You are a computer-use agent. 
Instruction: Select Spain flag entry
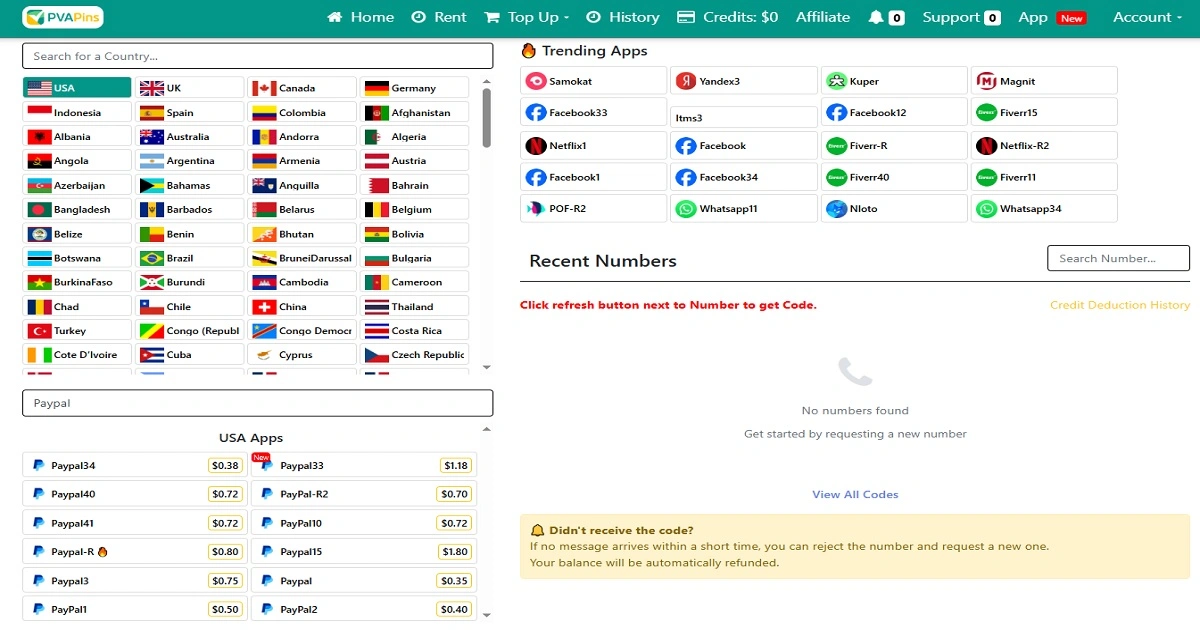click(190, 112)
